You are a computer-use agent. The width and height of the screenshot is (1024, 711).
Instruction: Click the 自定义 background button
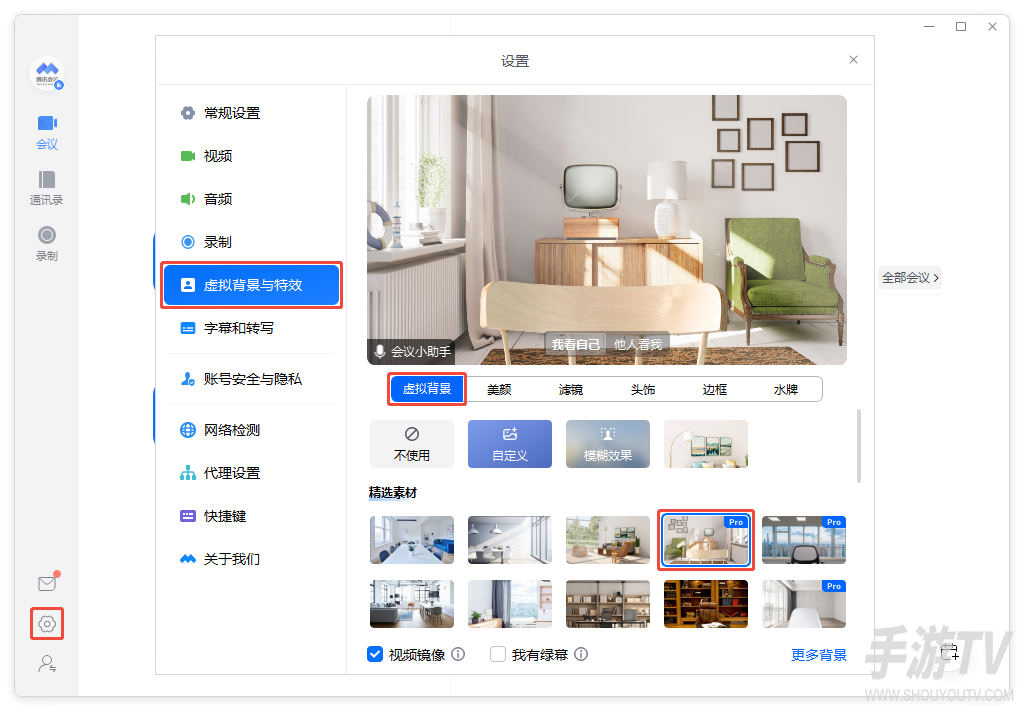coord(510,444)
